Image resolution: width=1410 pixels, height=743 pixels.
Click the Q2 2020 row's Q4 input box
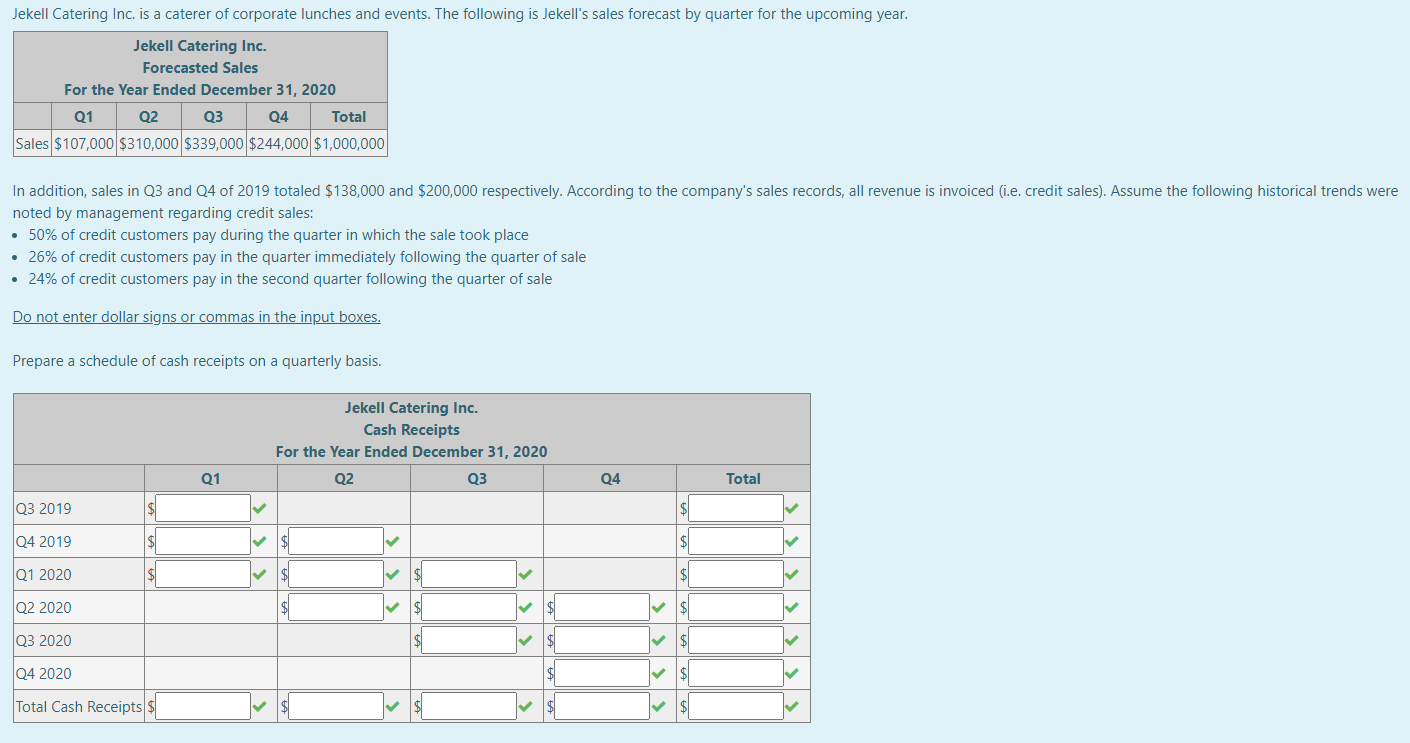[x=602, y=607]
